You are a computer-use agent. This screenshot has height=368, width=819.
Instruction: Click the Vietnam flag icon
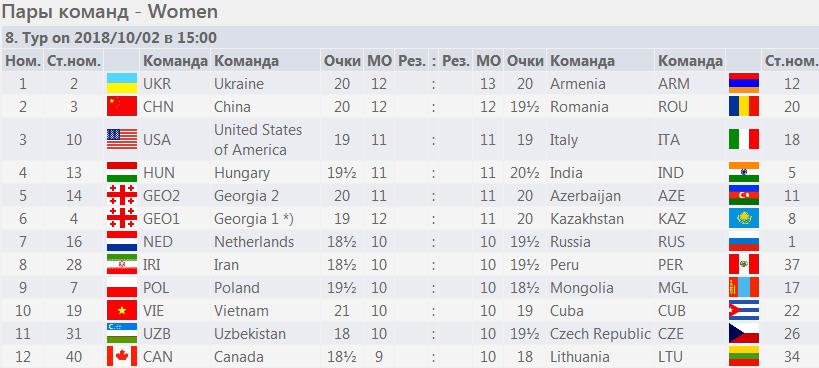click(x=122, y=311)
